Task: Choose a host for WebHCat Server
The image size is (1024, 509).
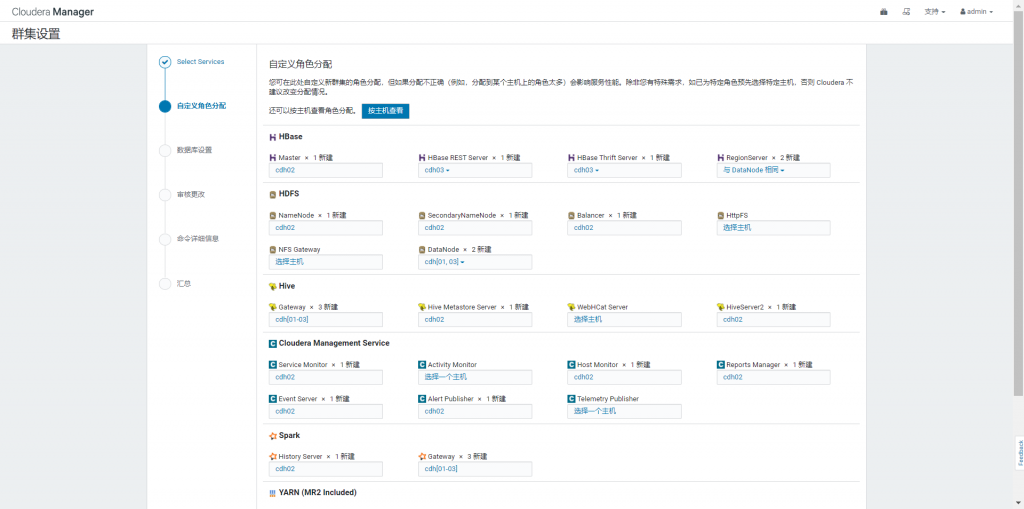Action: tap(624, 320)
